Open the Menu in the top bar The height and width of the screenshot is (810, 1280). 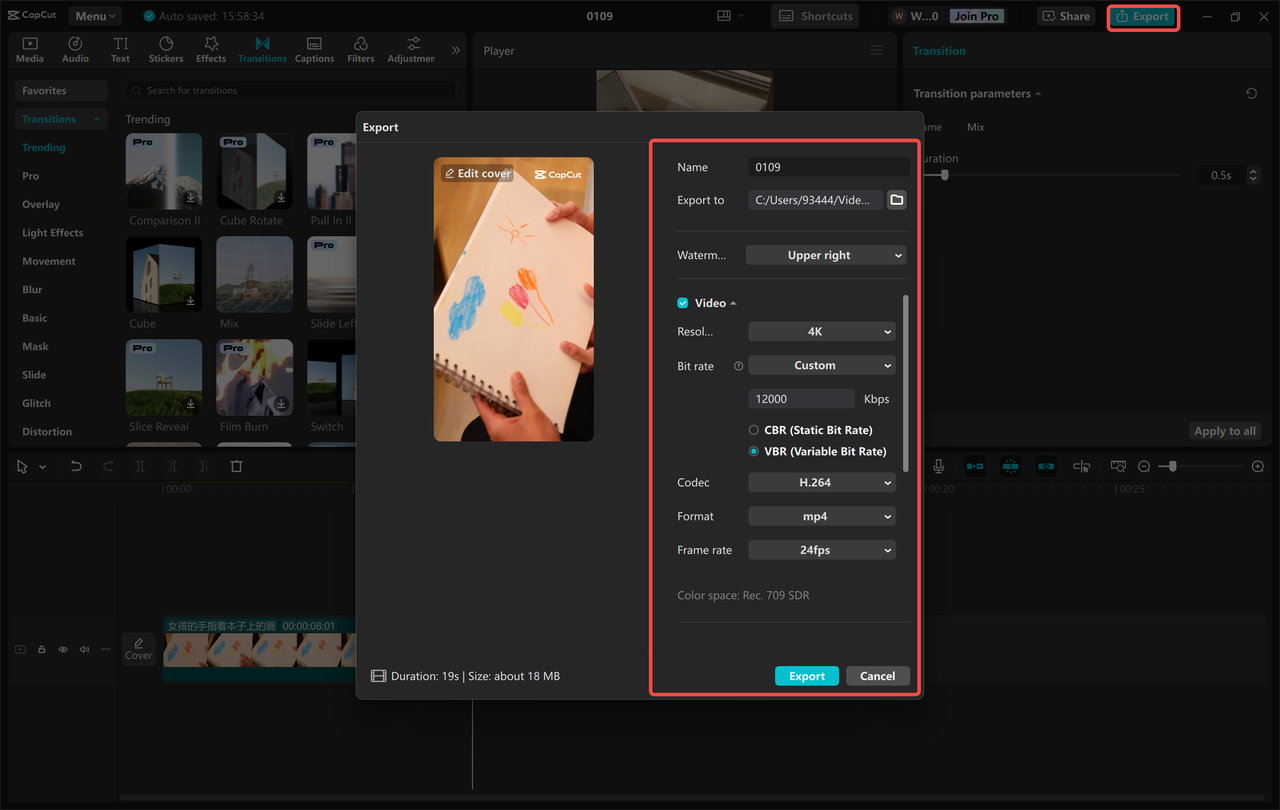coord(94,15)
